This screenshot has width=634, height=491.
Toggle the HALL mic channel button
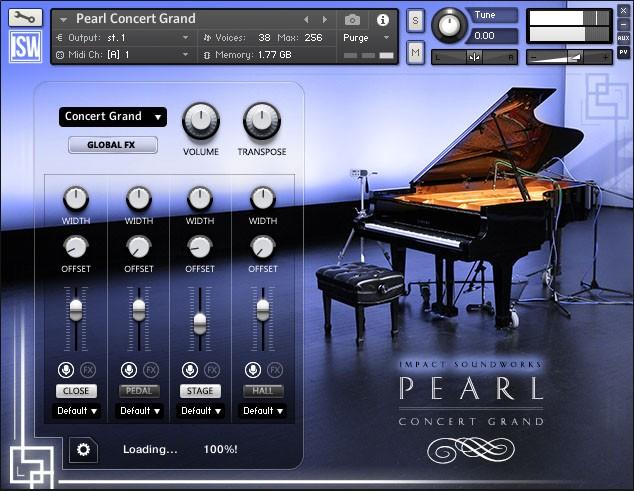[262, 391]
